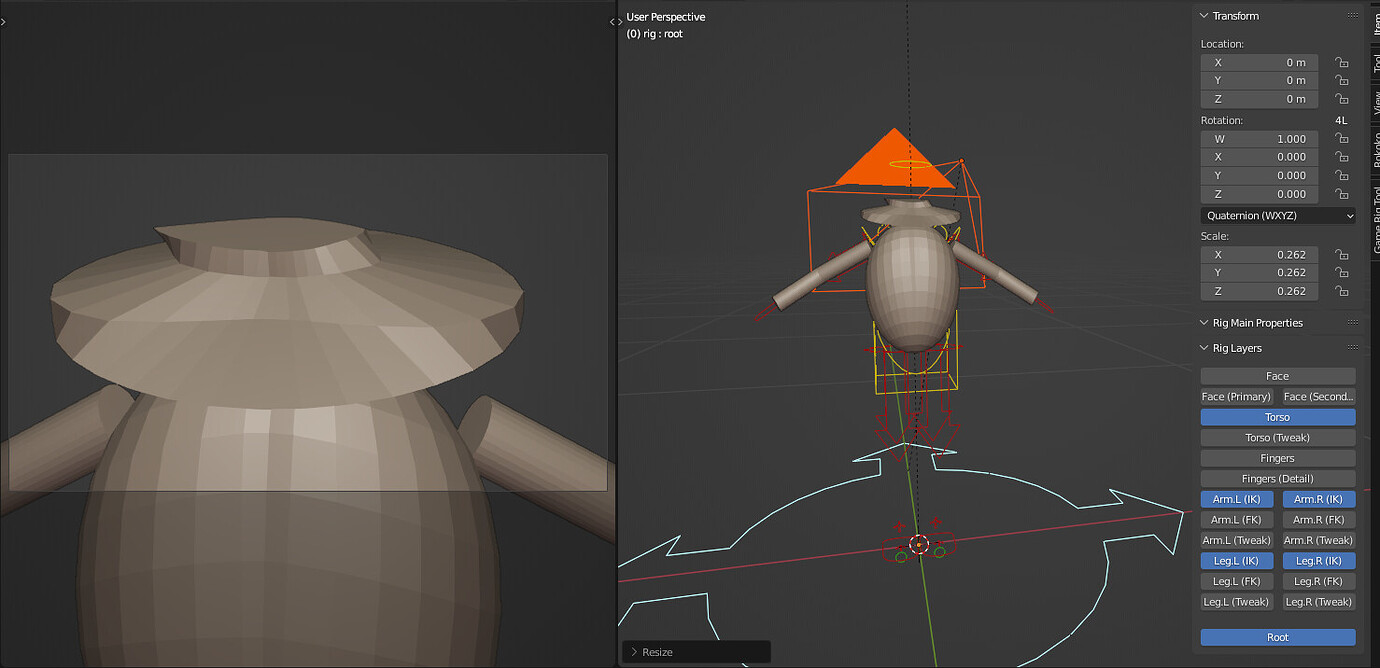This screenshot has width=1380, height=668.
Task: Click the Location Y value field
Action: pos(1260,80)
